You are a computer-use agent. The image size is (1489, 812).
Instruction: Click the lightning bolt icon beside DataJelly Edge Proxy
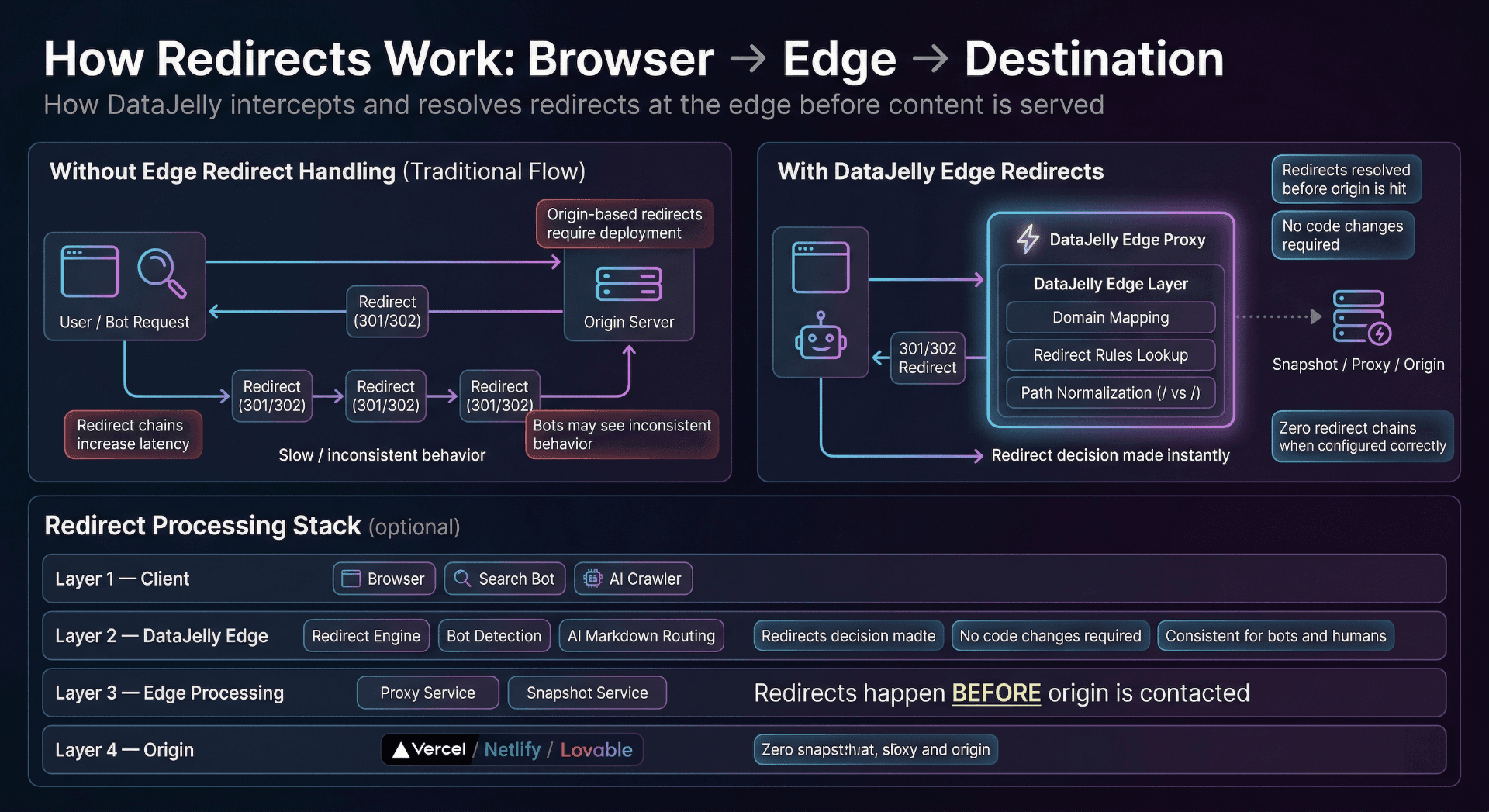pyautogui.click(x=1028, y=239)
